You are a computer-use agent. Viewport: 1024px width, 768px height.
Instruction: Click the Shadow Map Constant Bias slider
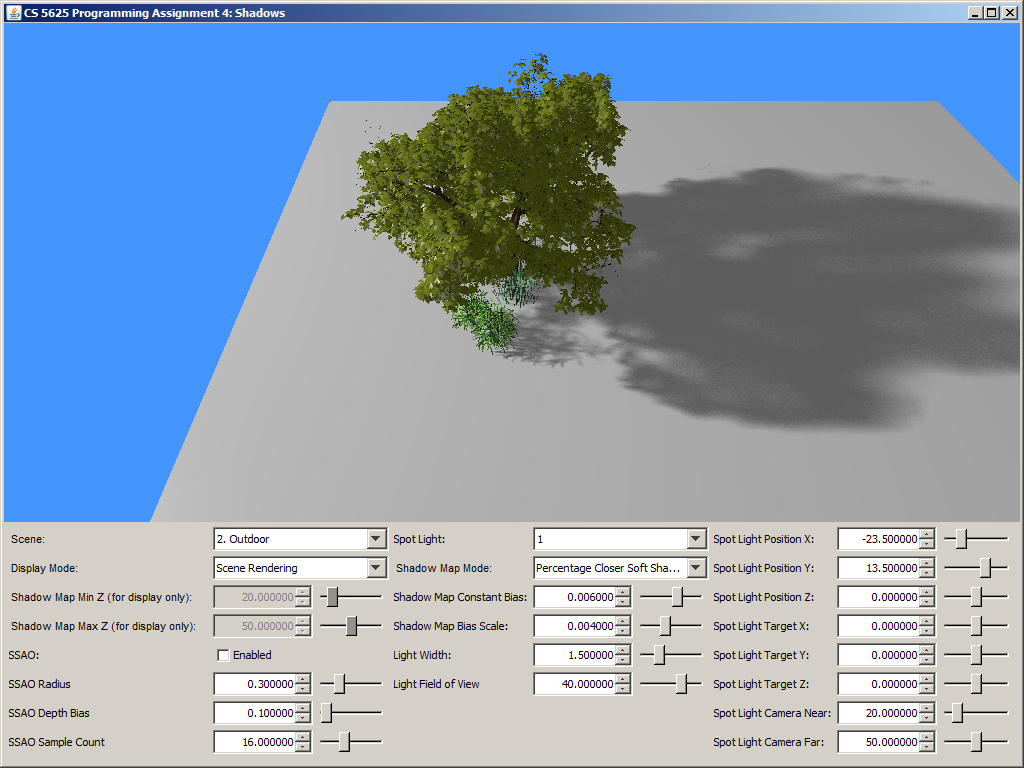678,597
